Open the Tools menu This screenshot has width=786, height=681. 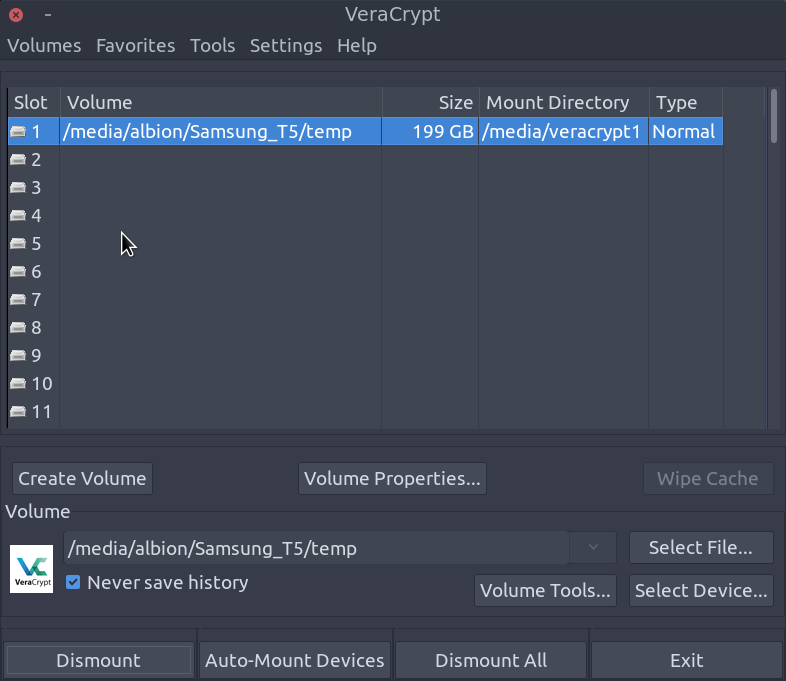[212, 46]
